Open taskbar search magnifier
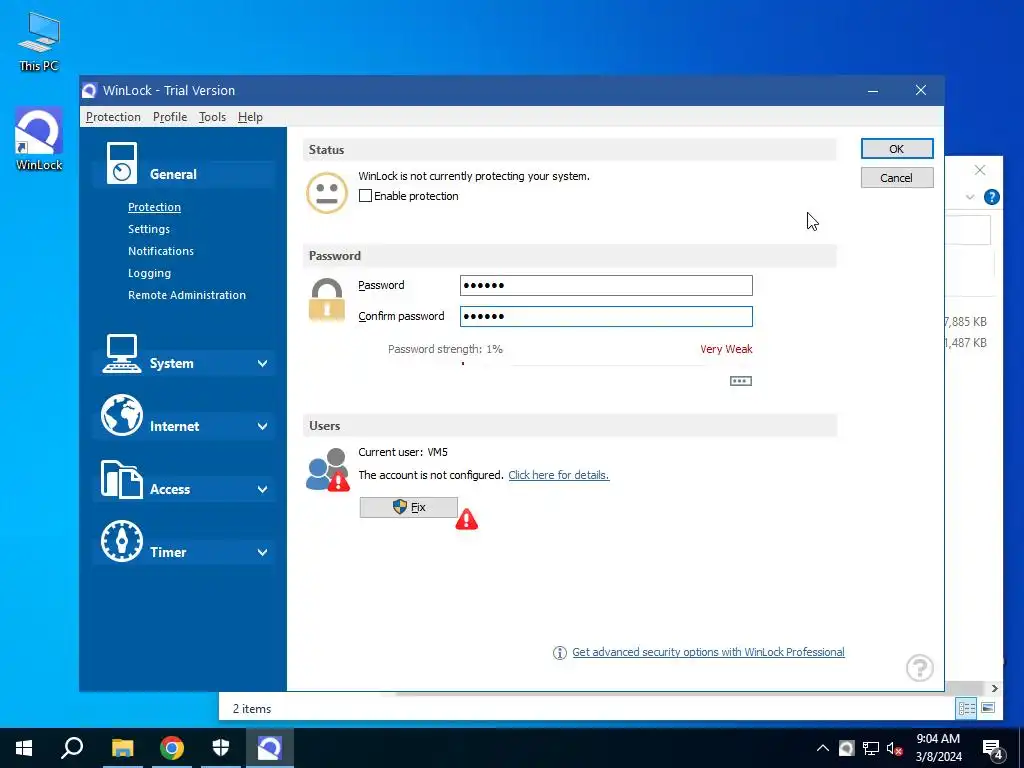The image size is (1024, 768). click(72, 748)
